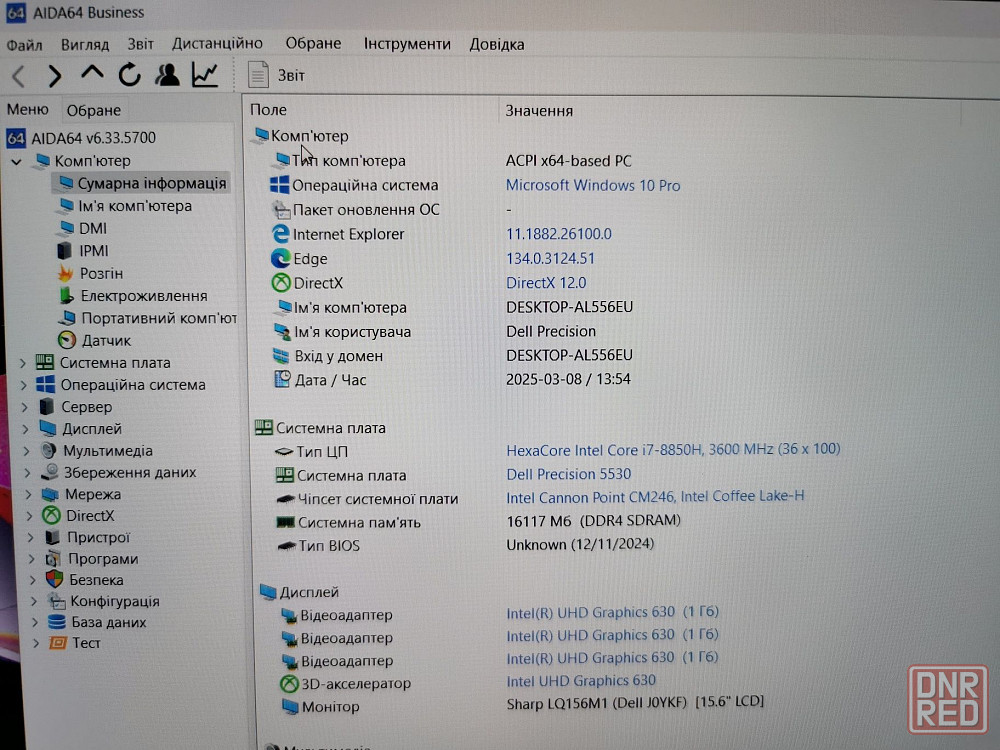The height and width of the screenshot is (750, 1000).
Task: Open the Вигляд menu
Action: tap(85, 45)
